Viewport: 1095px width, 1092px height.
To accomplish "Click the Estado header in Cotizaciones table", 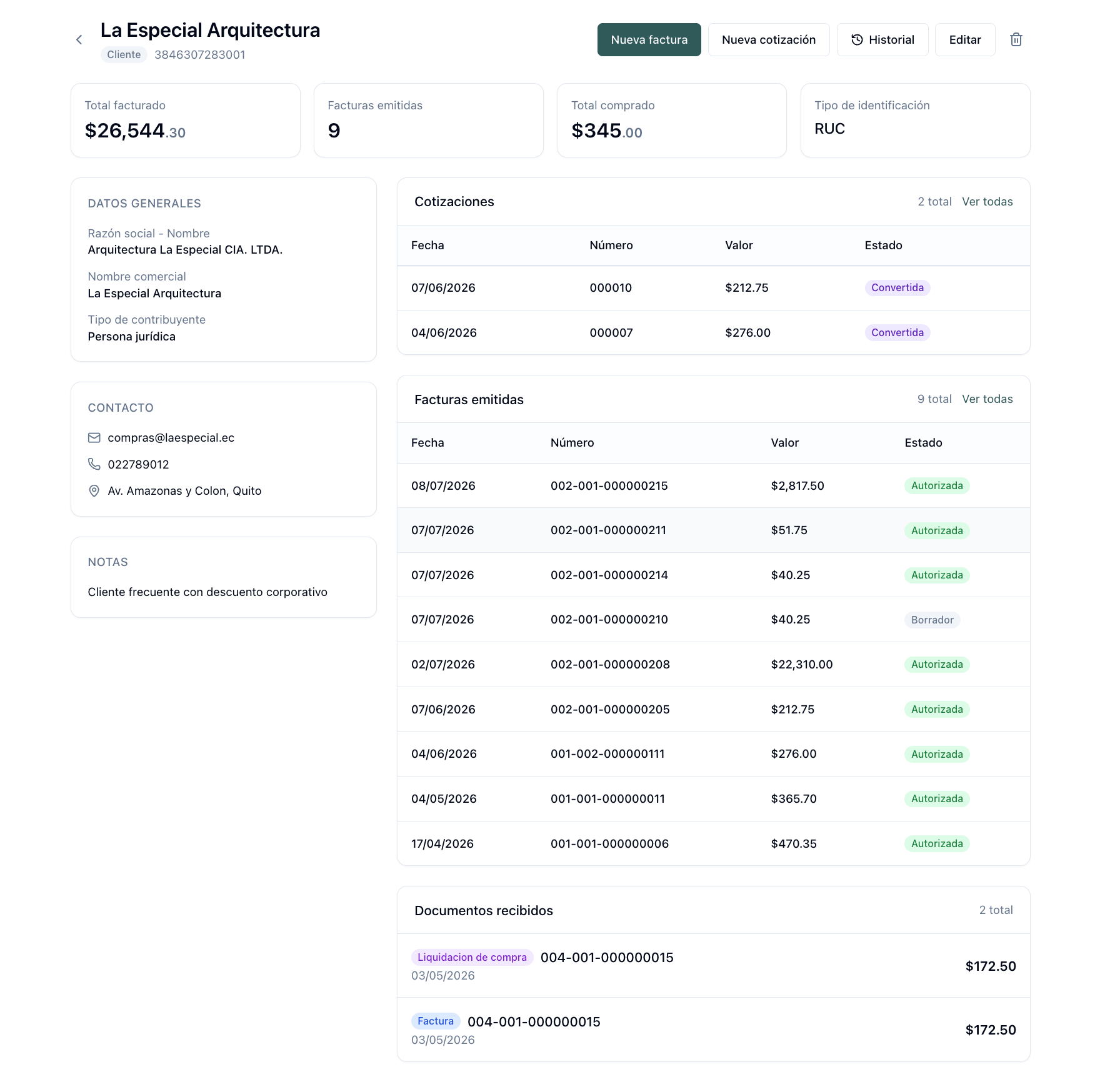I will coord(884,246).
